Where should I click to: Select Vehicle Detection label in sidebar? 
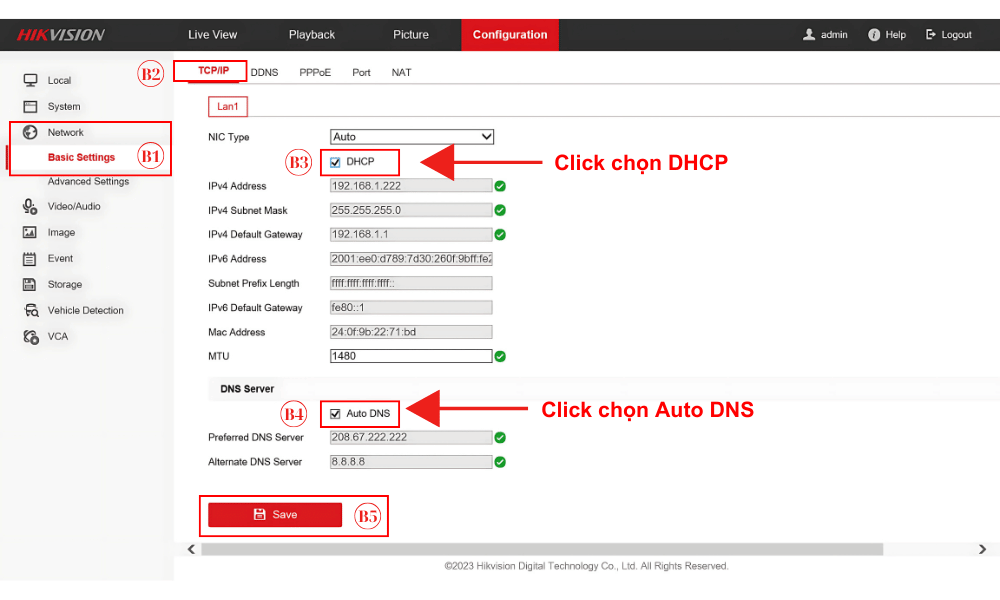[85, 311]
